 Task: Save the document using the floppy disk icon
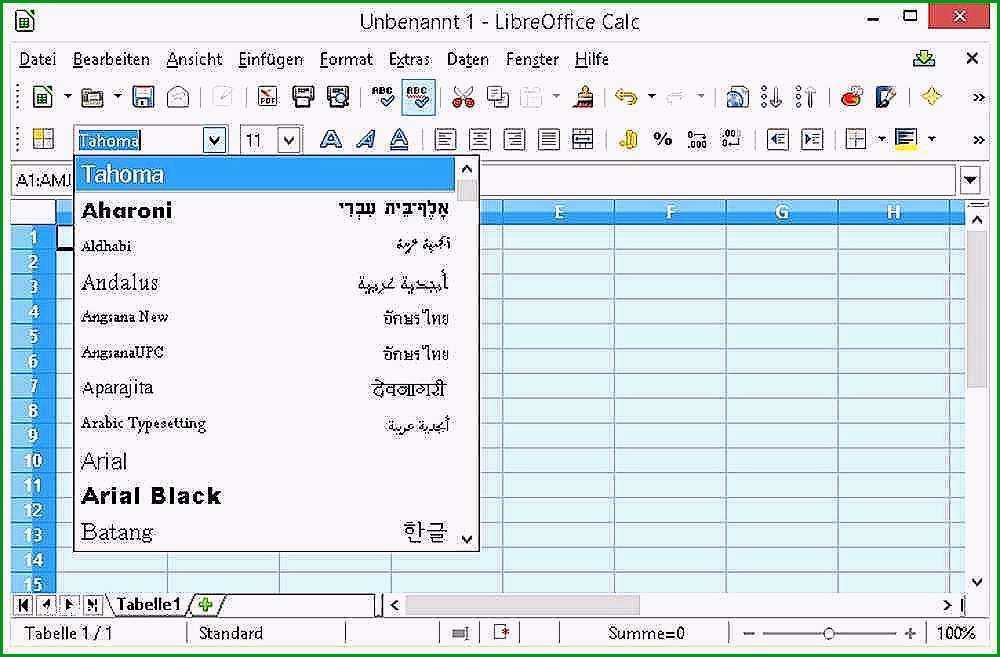coord(143,97)
